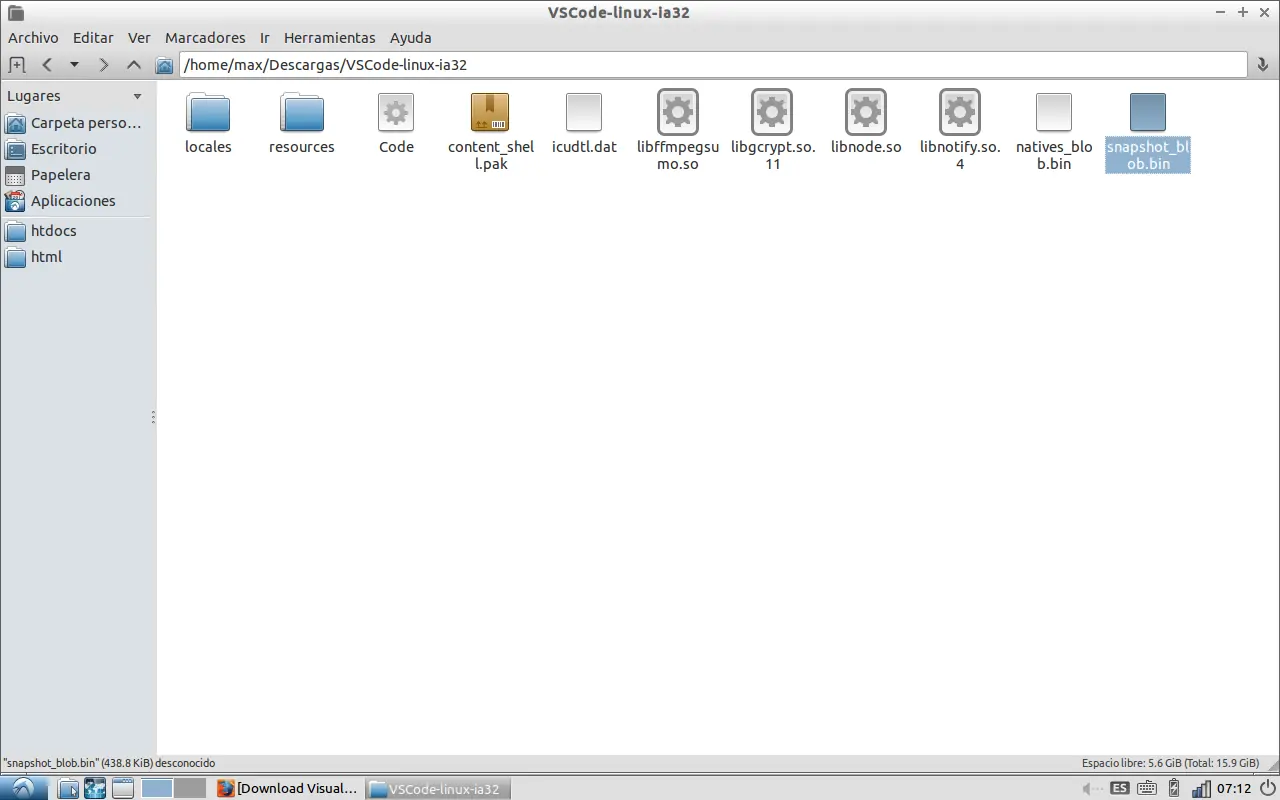Click the Espacio libre status text
The image size is (1280, 800).
pyautogui.click(x=1170, y=763)
